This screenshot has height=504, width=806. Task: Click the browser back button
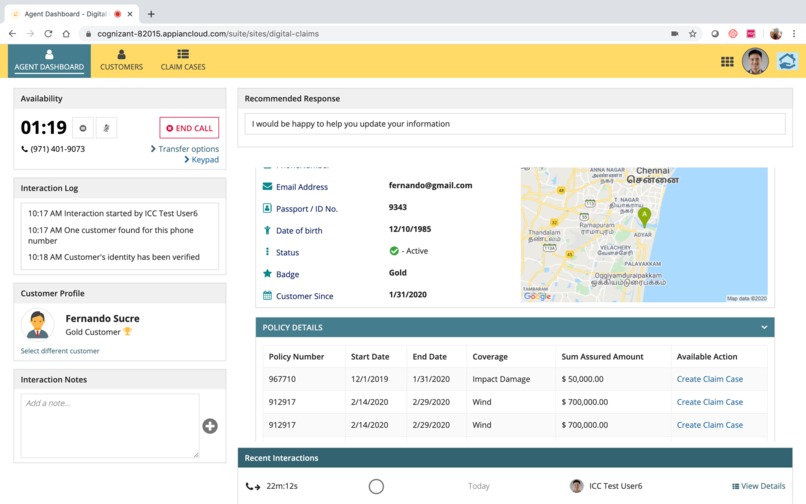pyautogui.click(x=12, y=33)
